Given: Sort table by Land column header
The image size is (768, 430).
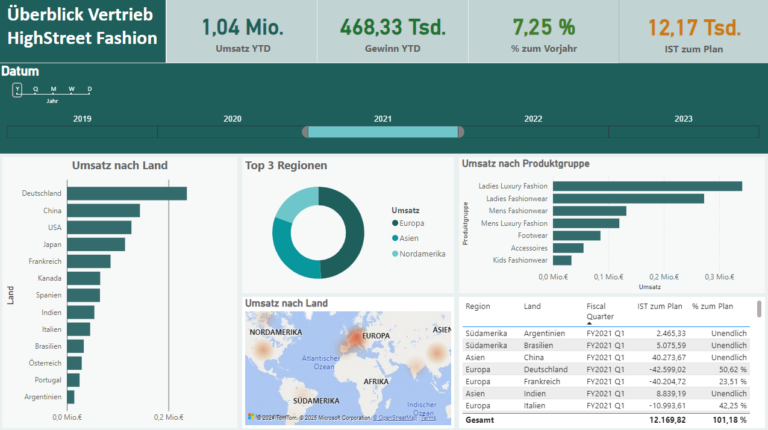Looking at the screenshot, I should pos(532,307).
